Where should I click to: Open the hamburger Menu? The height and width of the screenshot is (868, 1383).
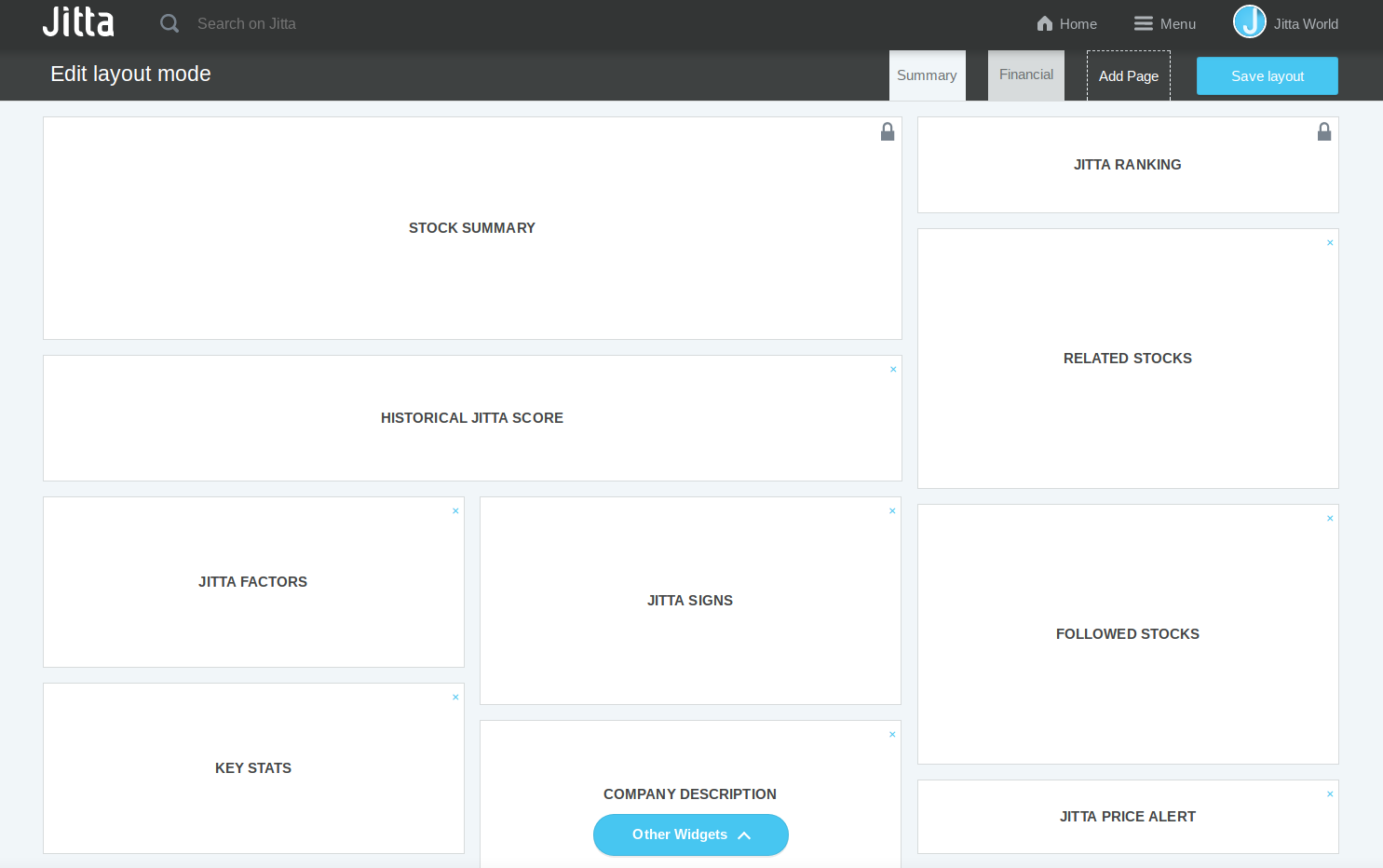click(x=1164, y=24)
